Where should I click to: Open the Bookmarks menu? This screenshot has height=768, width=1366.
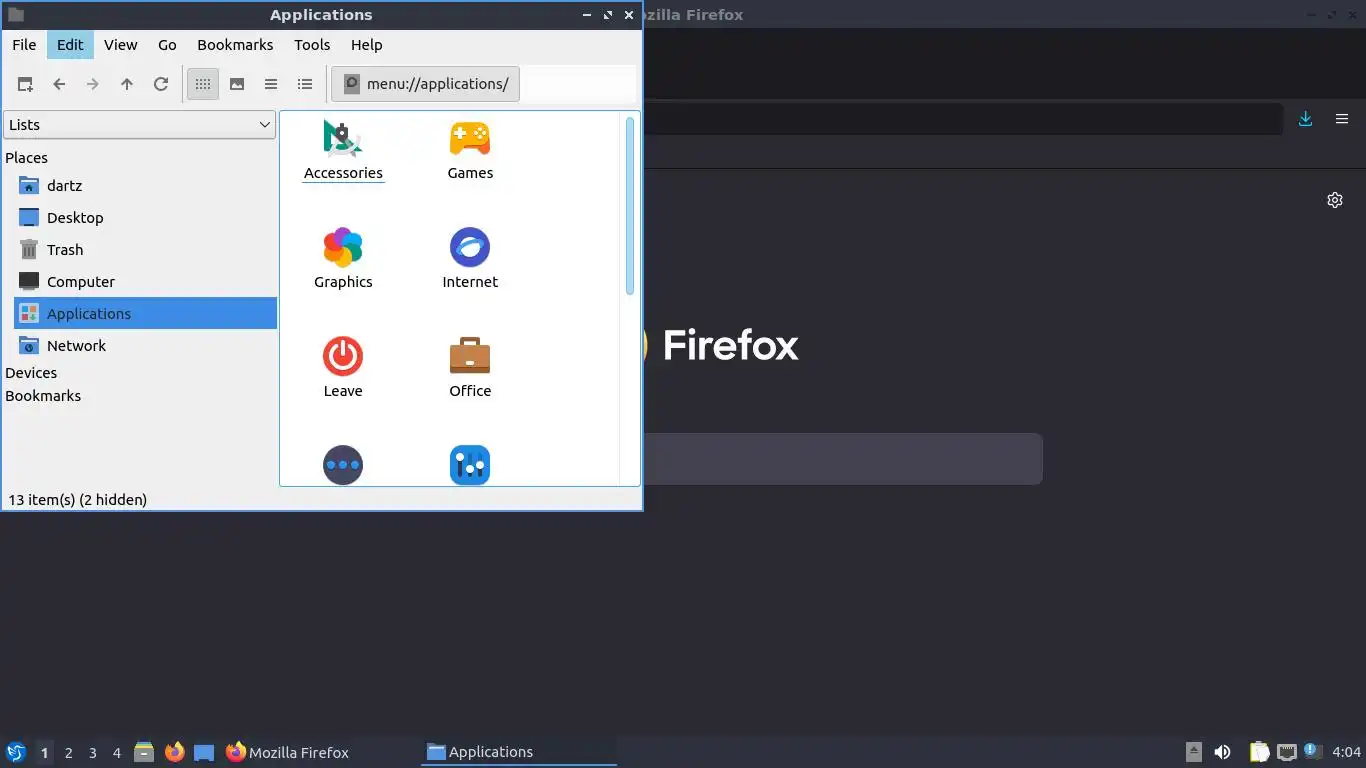(x=235, y=45)
